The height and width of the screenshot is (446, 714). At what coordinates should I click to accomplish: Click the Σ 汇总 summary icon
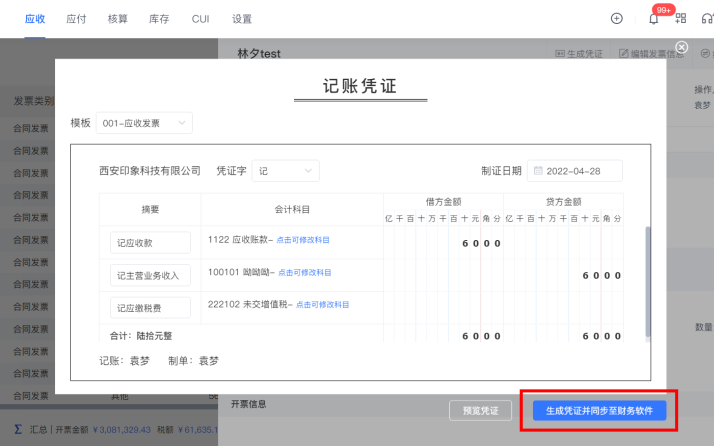[x=17, y=429]
